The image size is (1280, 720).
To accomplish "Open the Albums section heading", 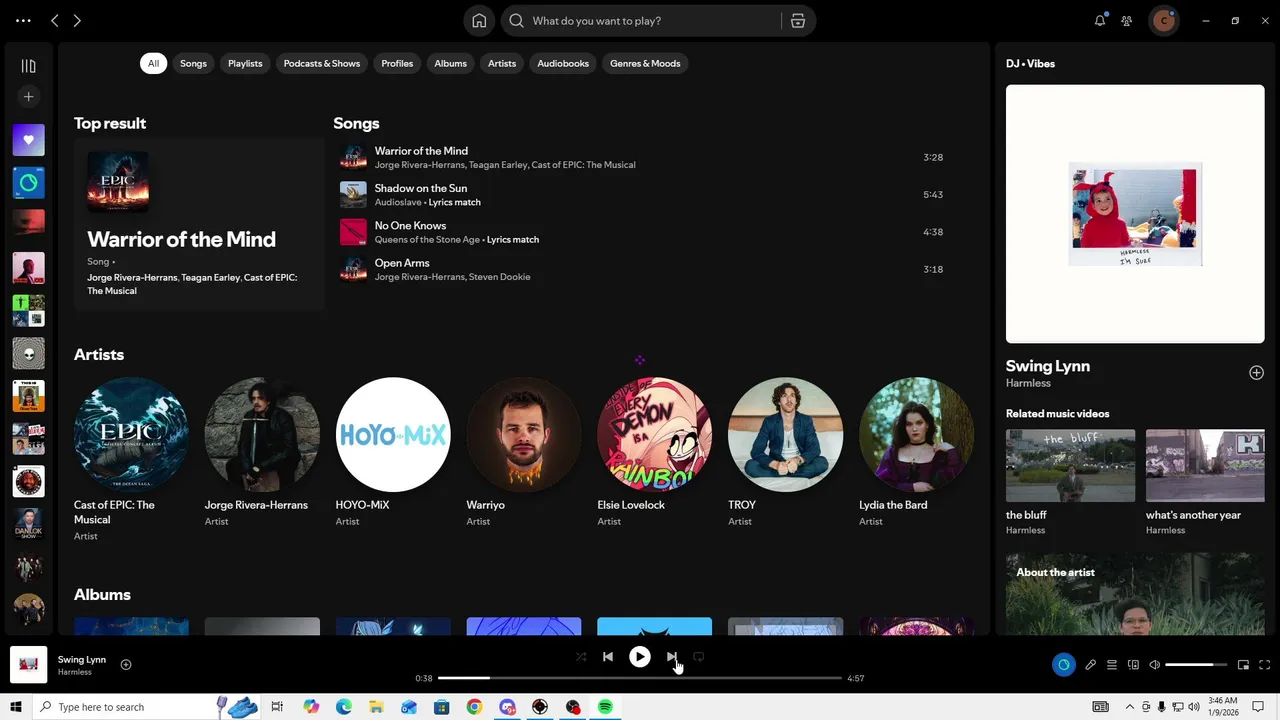I will click(x=102, y=594).
